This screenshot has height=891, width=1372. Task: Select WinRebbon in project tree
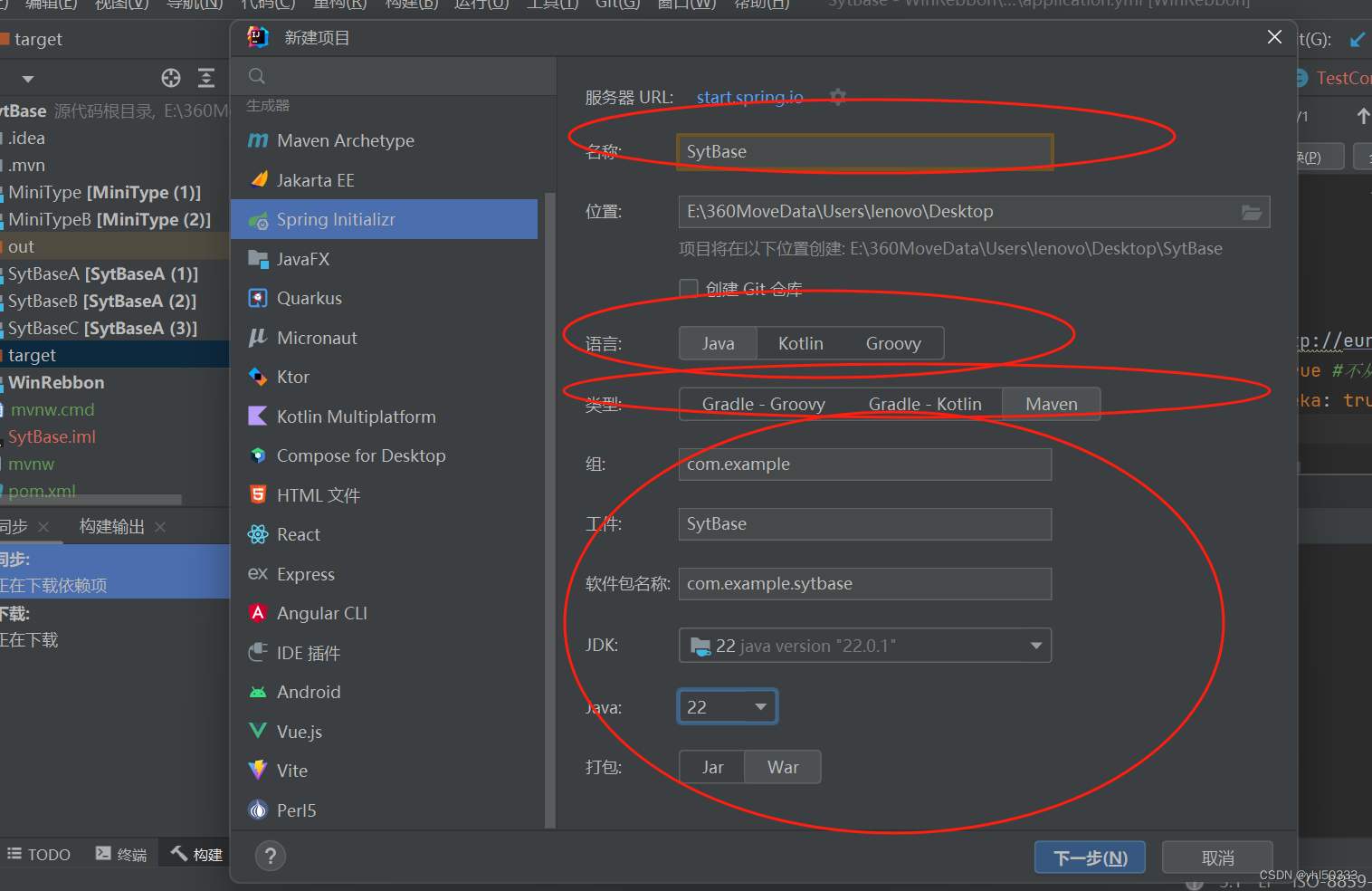tap(56, 382)
